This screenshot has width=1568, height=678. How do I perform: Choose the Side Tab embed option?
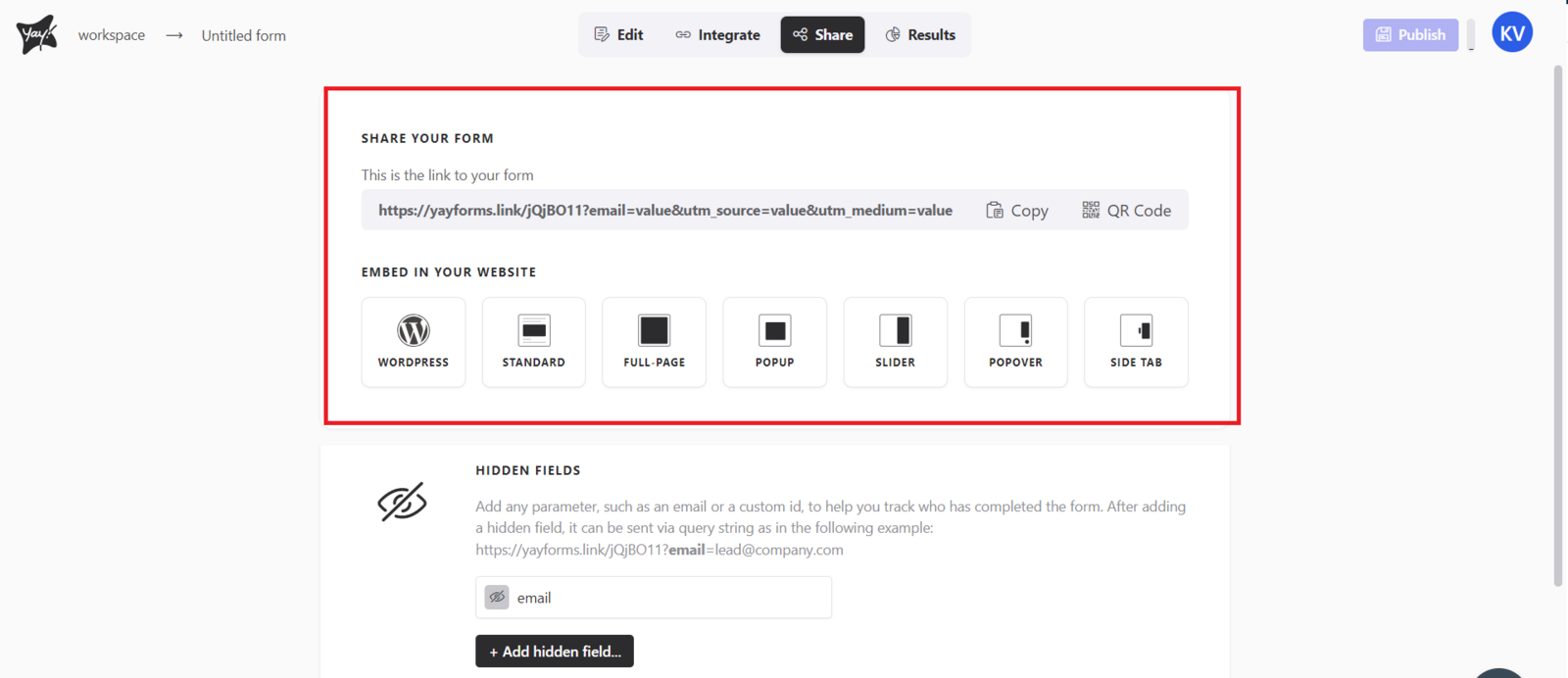1136,342
